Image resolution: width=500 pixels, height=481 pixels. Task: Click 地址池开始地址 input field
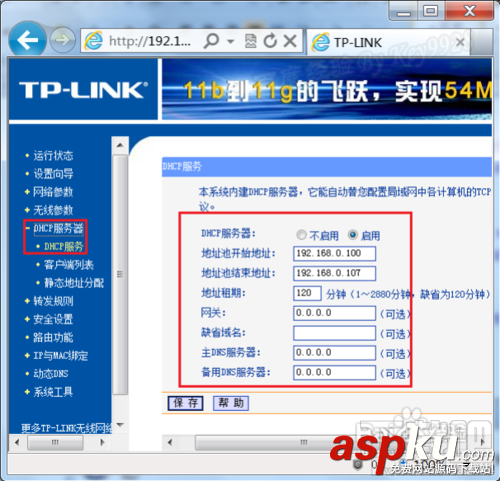pyautogui.click(x=334, y=253)
